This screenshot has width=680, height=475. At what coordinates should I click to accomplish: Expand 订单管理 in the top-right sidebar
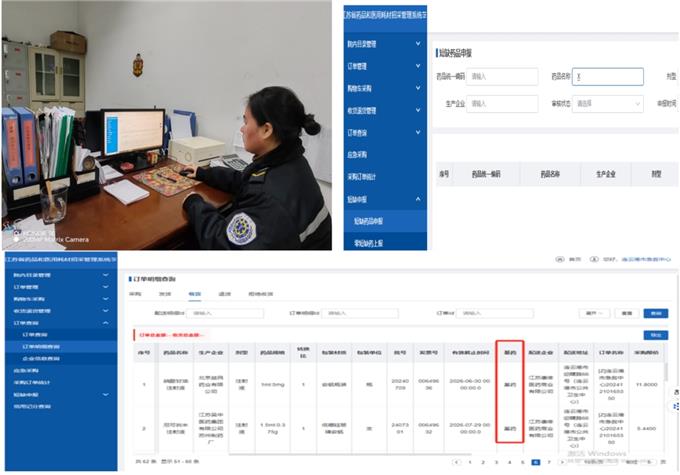(x=419, y=66)
